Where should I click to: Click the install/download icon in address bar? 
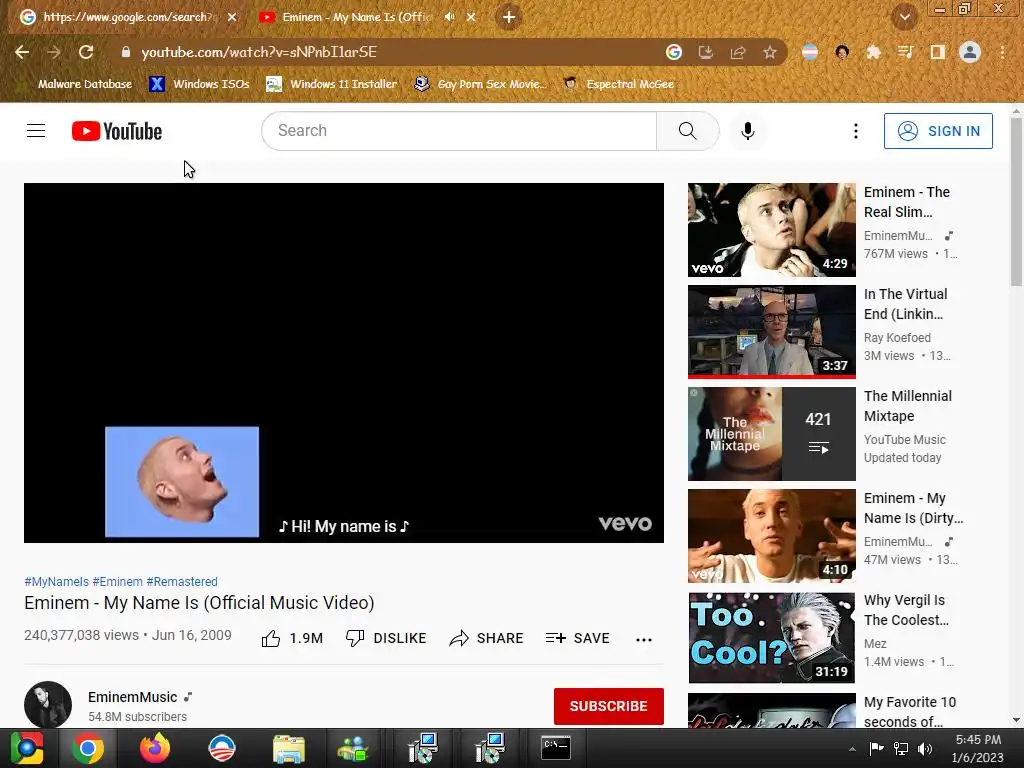pyautogui.click(x=705, y=52)
